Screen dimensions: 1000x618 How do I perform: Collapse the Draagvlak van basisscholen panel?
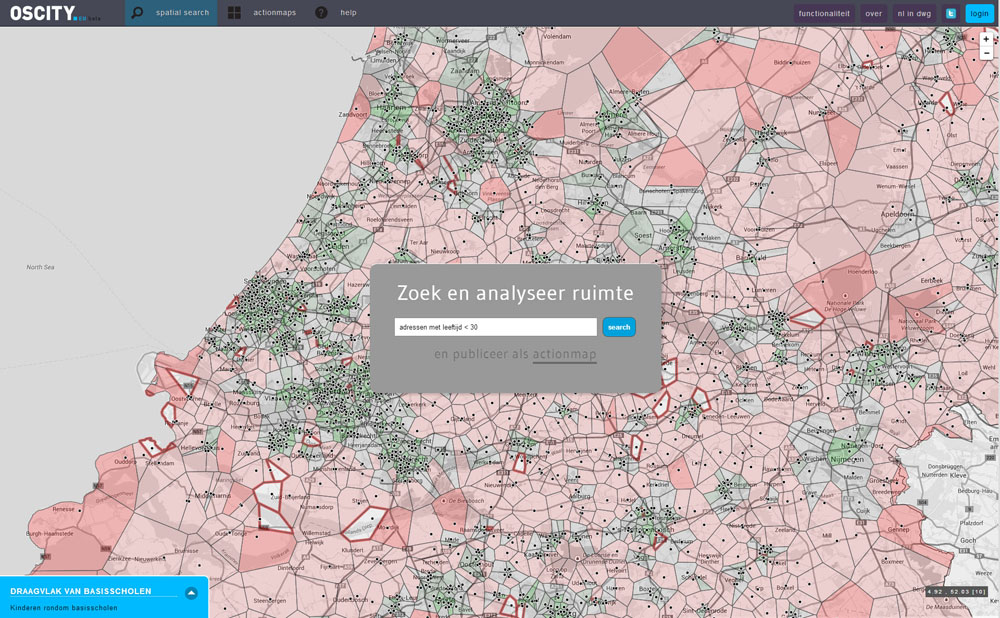pos(191,593)
